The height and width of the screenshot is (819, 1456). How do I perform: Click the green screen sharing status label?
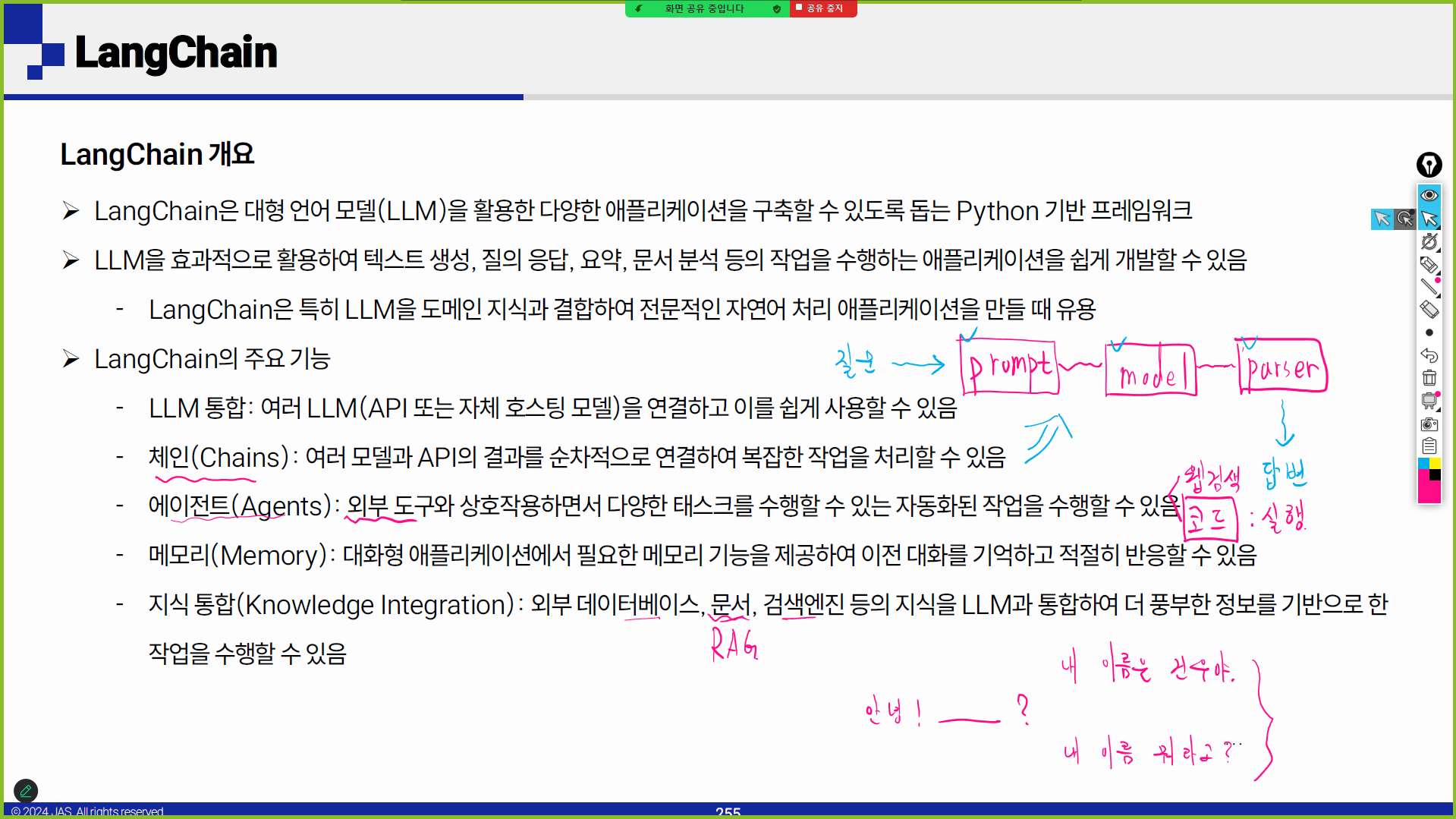pyautogui.click(x=703, y=9)
